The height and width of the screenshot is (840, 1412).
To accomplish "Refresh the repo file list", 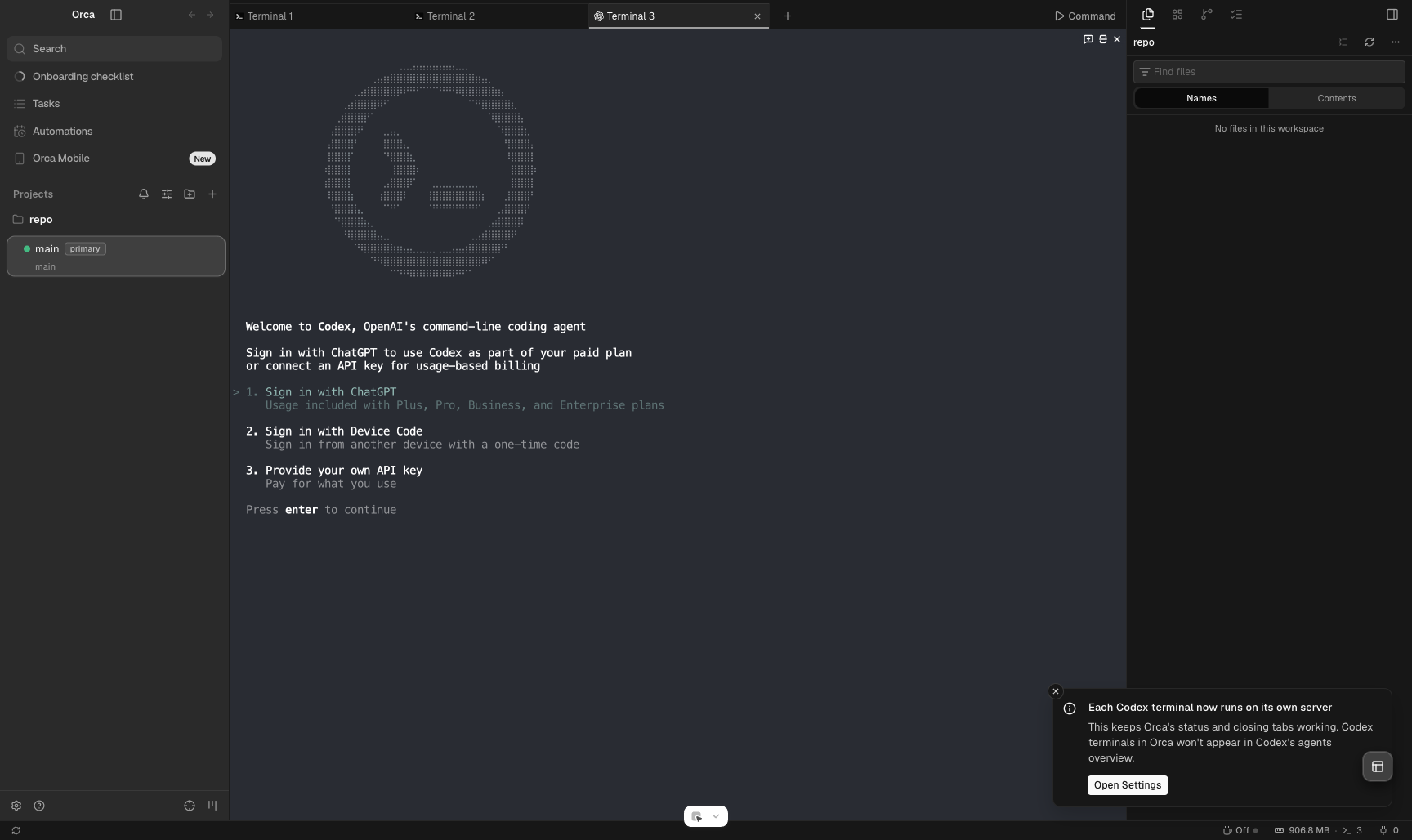I will coord(1370,42).
